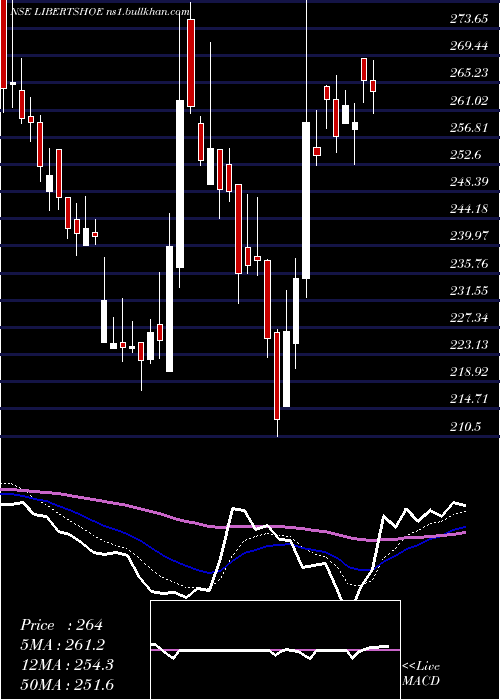Image resolution: width=500 pixels, height=700 pixels.
Task: Click the 223.13 price axis label
Action: click(469, 345)
